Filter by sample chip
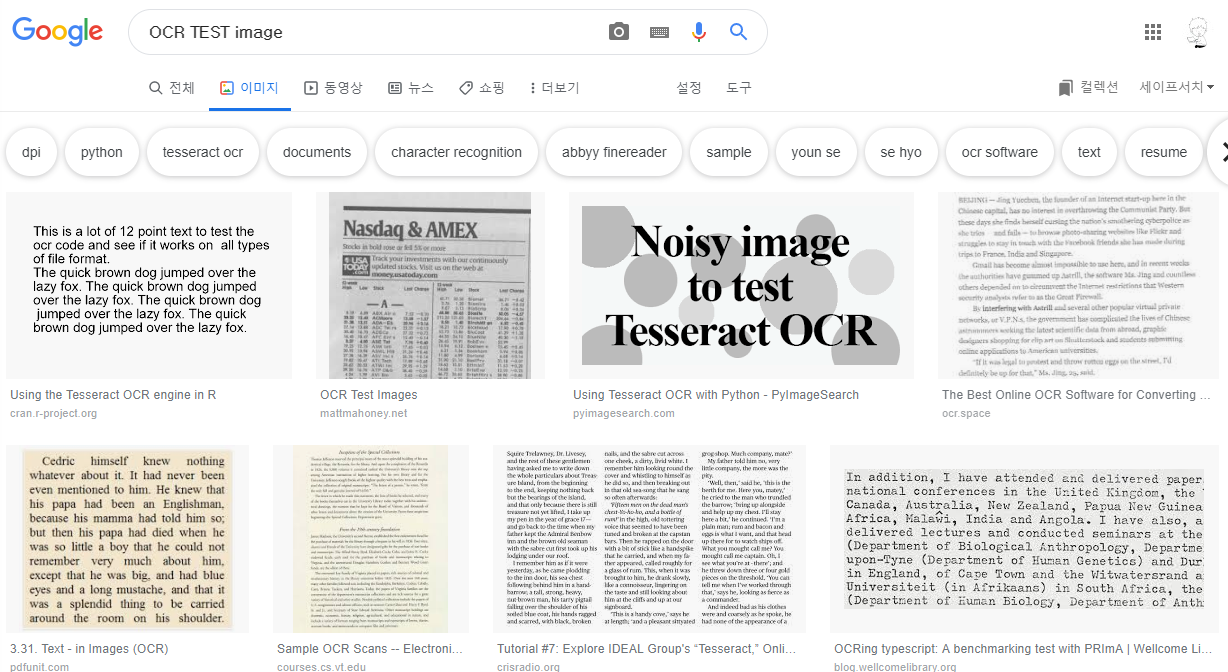 tap(729, 152)
